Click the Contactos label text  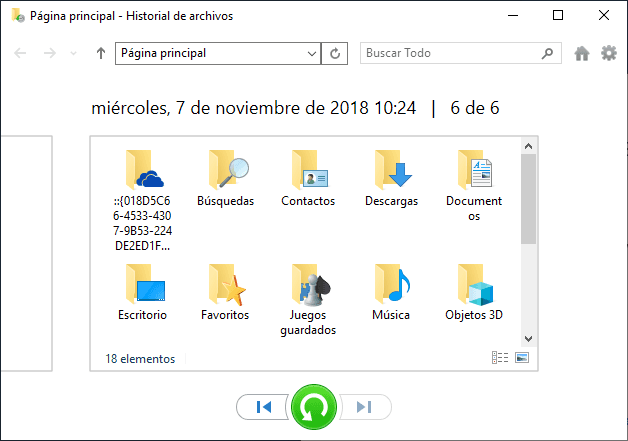click(x=308, y=201)
